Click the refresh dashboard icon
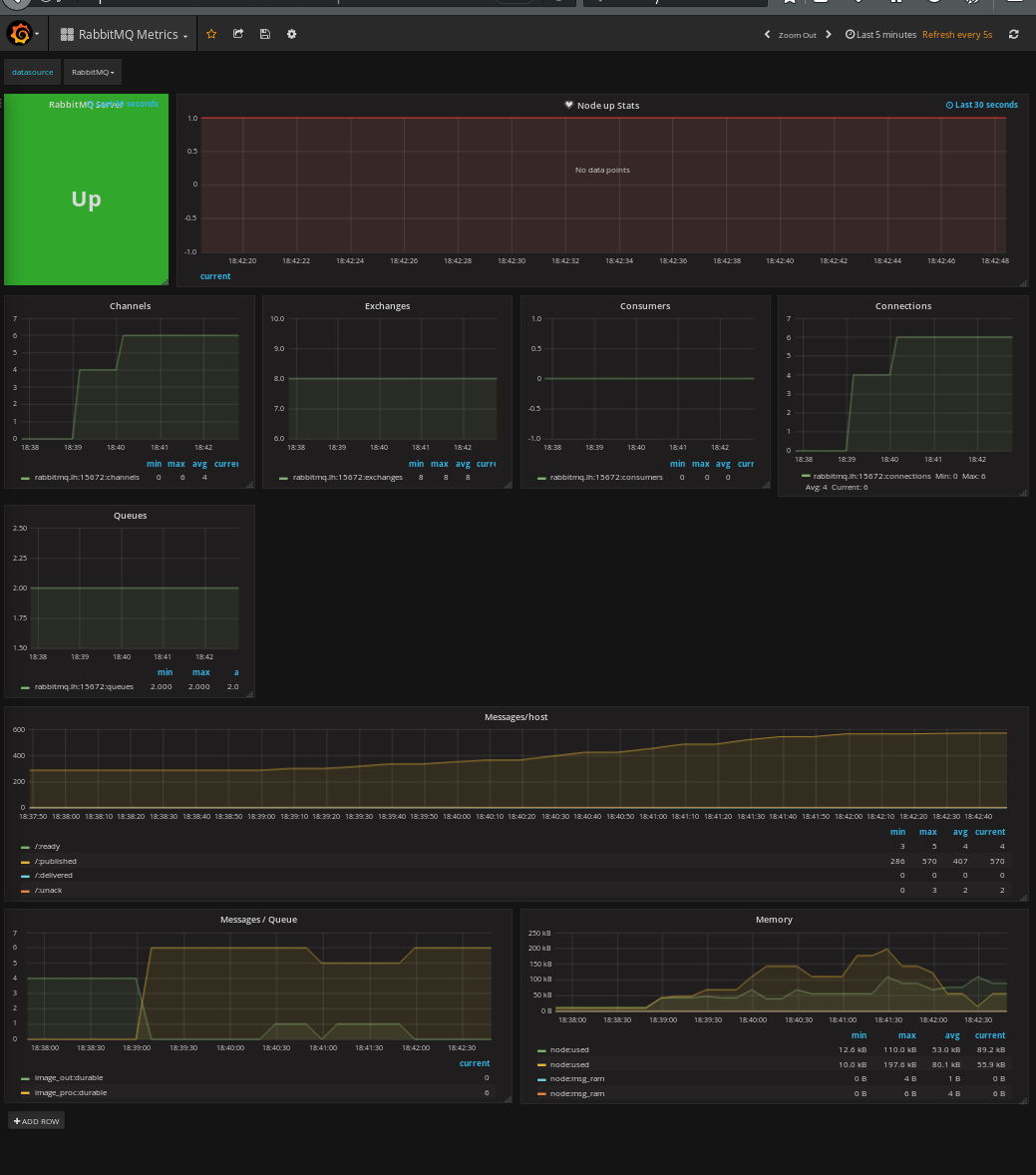 [1014, 34]
